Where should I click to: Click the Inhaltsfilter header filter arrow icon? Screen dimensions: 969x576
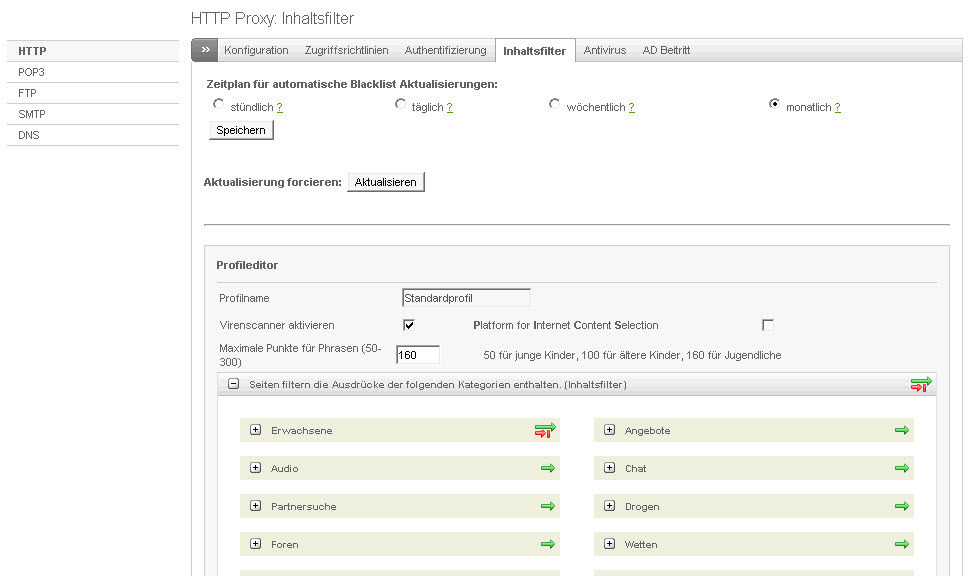pos(920,384)
